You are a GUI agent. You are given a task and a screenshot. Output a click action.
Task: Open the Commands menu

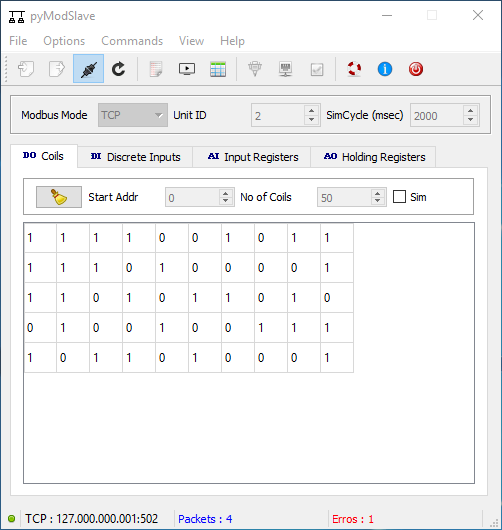coord(132,41)
